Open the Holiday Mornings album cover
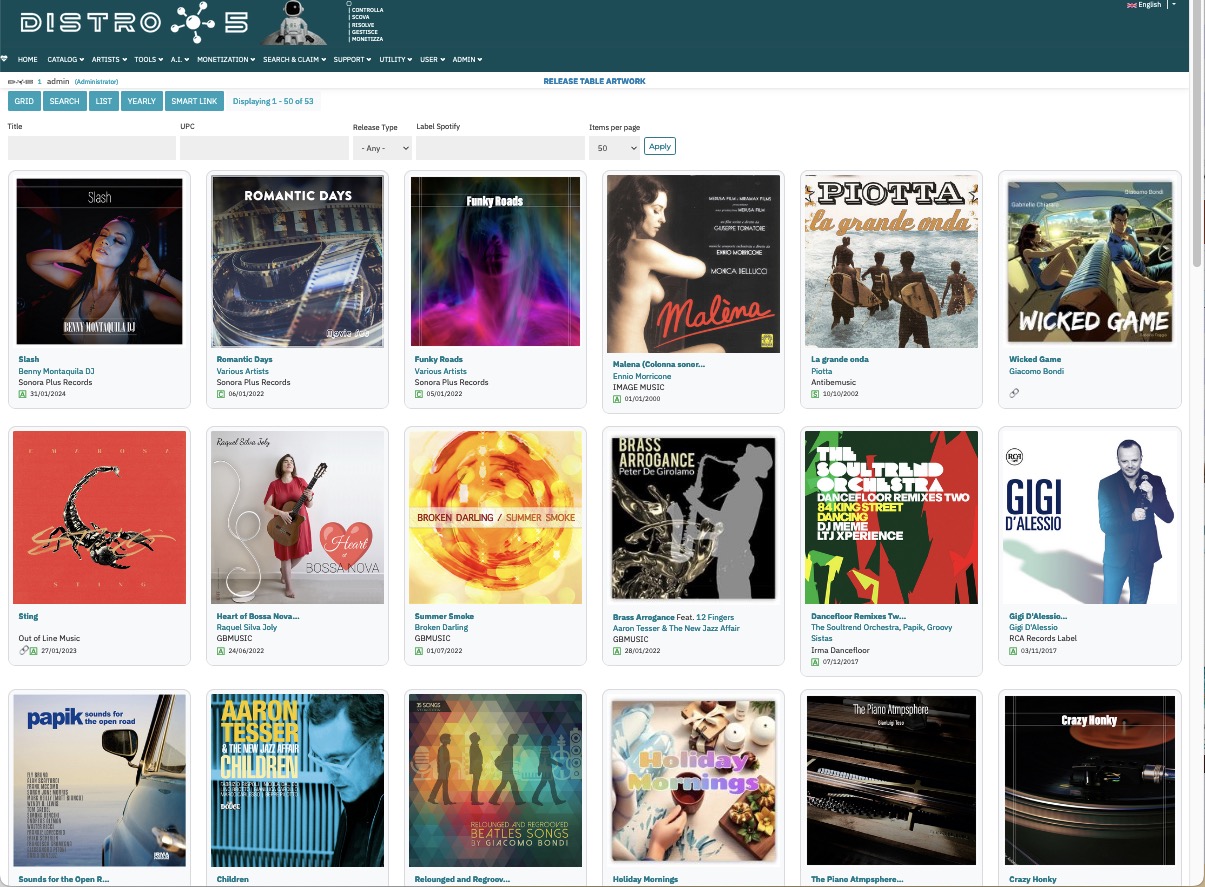Image resolution: width=1205 pixels, height=887 pixels. pos(694,780)
